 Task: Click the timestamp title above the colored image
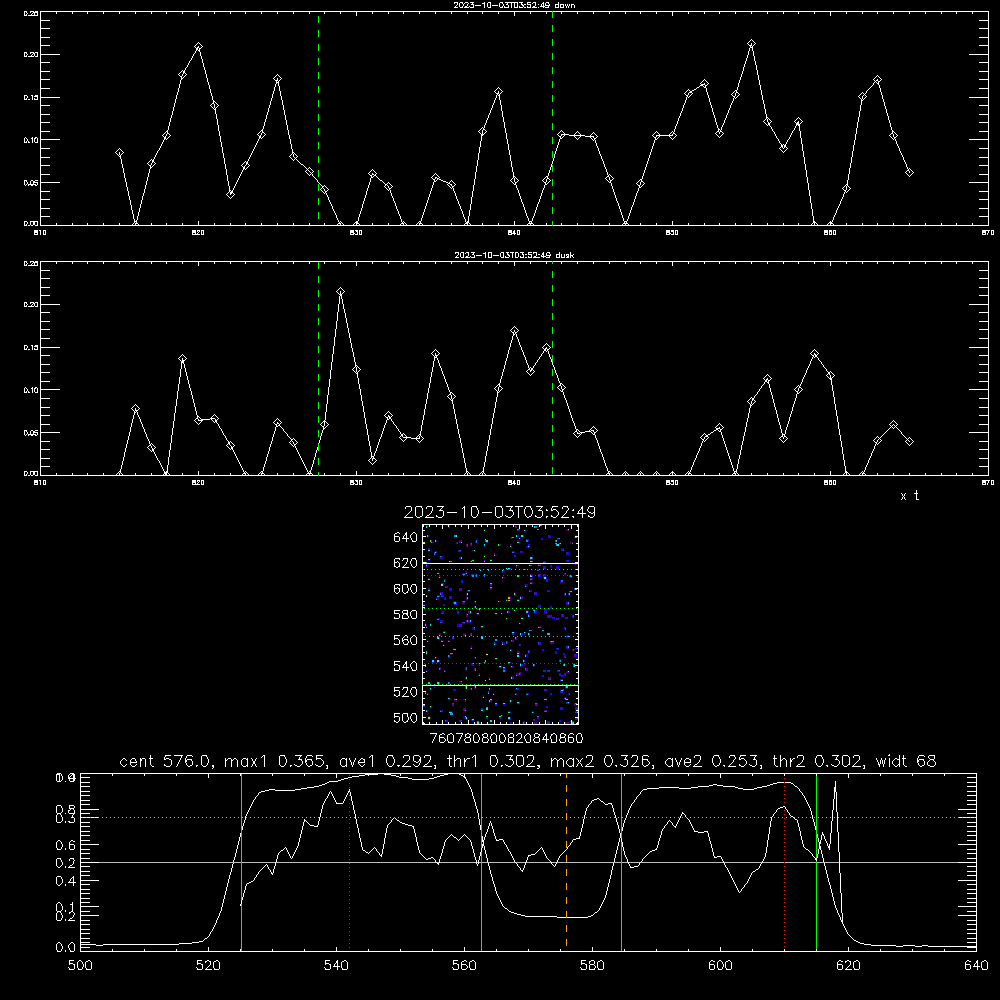499,512
